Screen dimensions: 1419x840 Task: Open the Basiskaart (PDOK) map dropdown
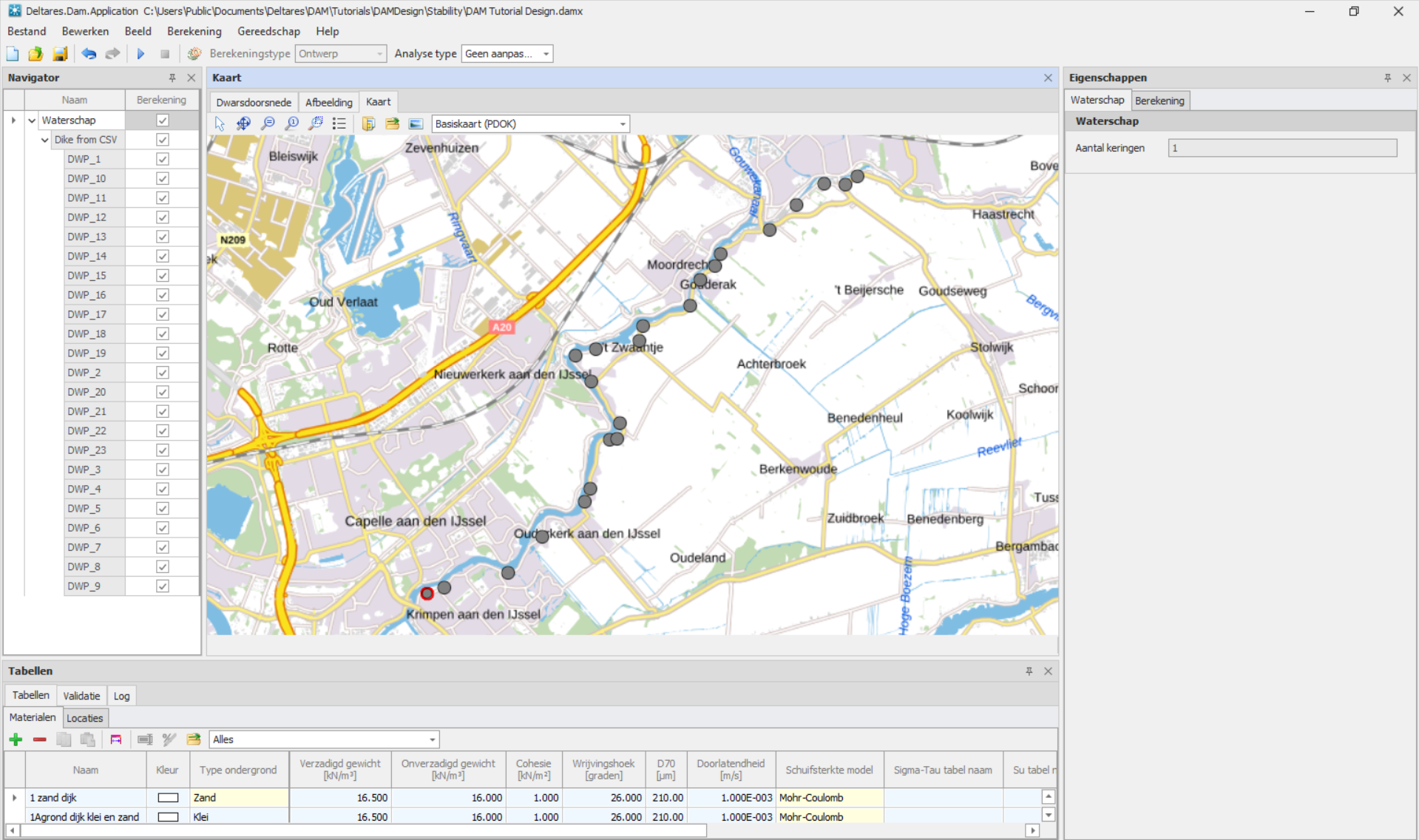[622, 124]
